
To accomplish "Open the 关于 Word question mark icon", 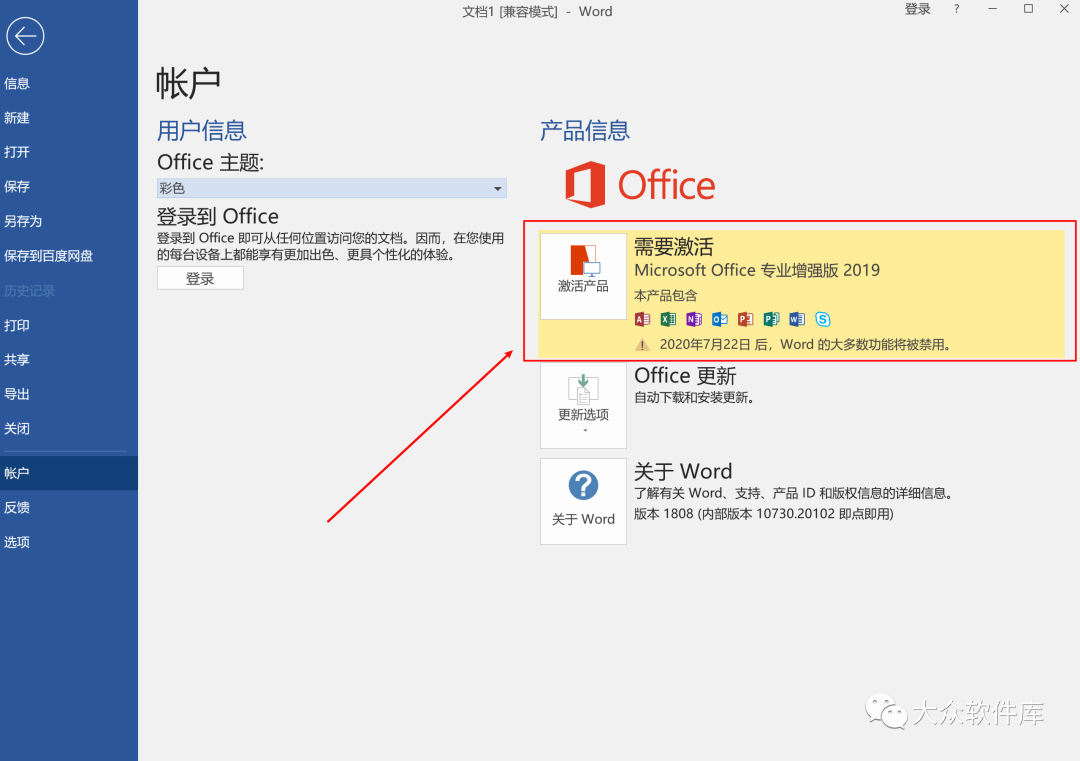I will [583, 487].
